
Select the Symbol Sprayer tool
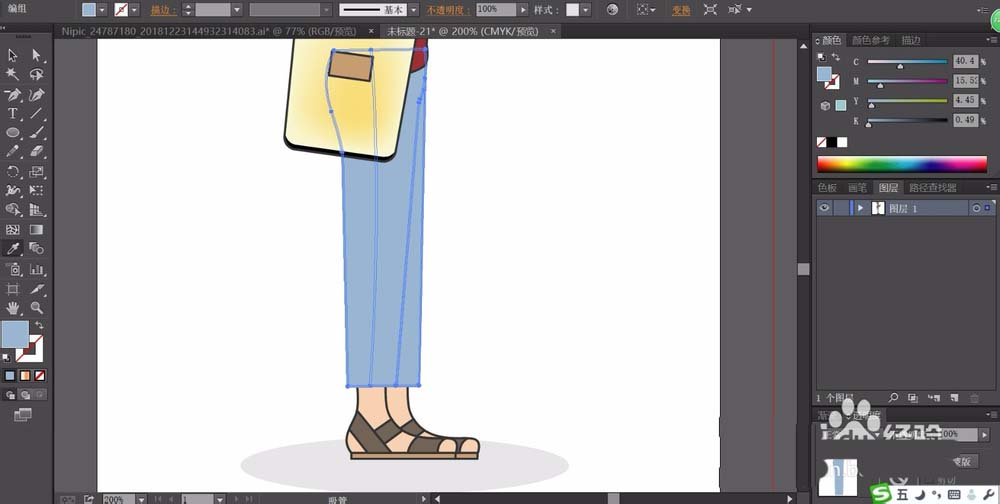12,269
